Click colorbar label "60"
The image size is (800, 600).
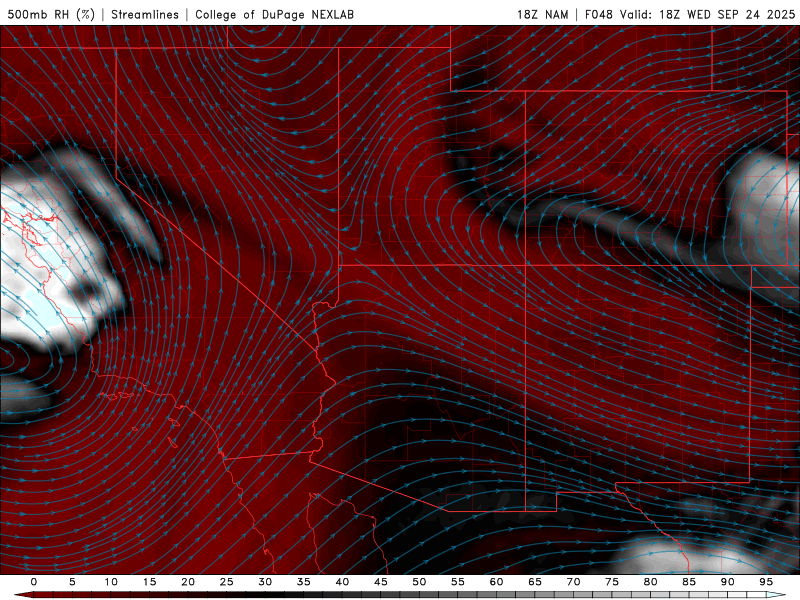496,582
